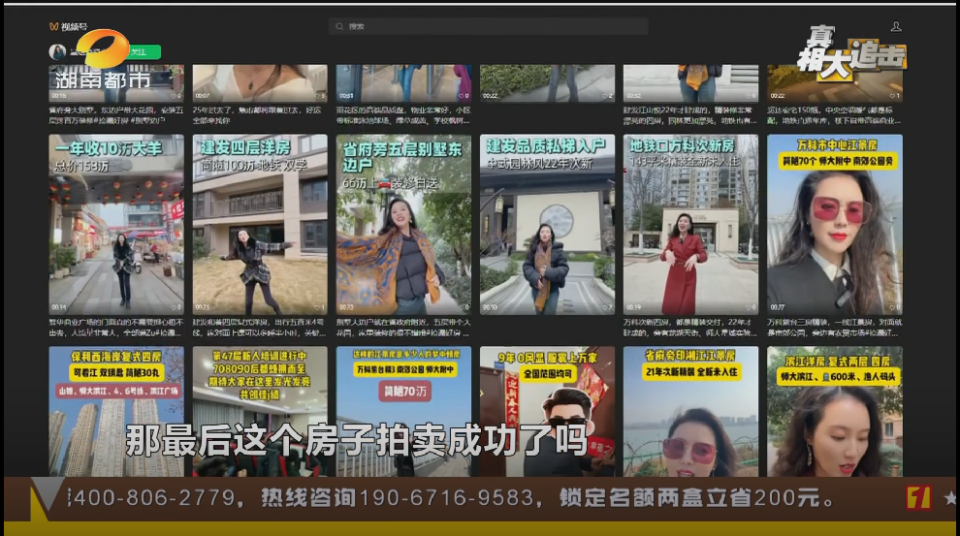Image resolution: width=960 pixels, height=536 pixels.
Task: Click the like heart on 建发四层洋房 video
Action: [317, 307]
